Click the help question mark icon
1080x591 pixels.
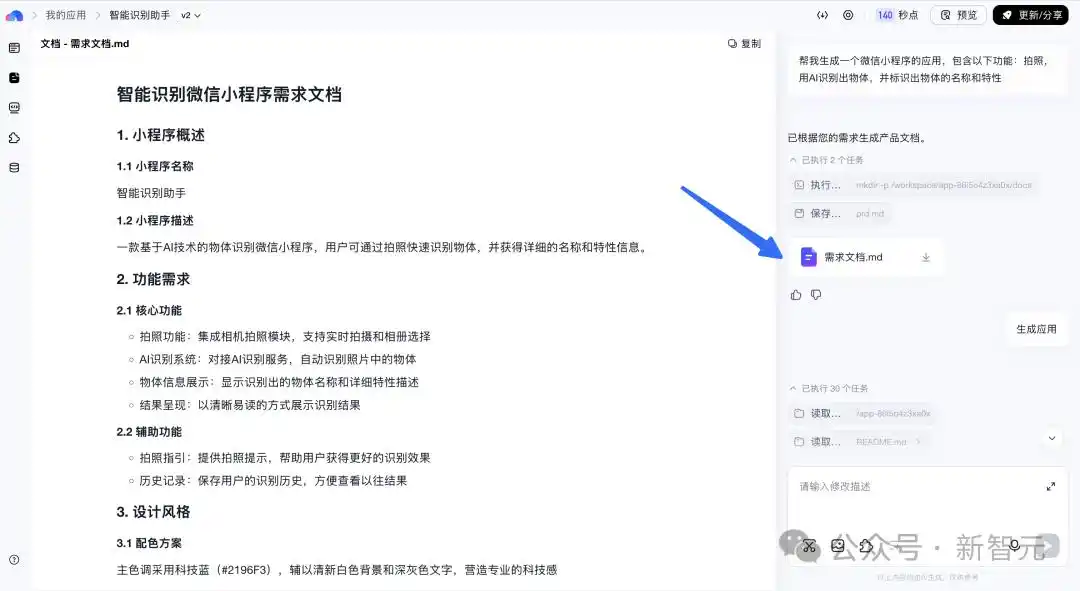click(14, 560)
